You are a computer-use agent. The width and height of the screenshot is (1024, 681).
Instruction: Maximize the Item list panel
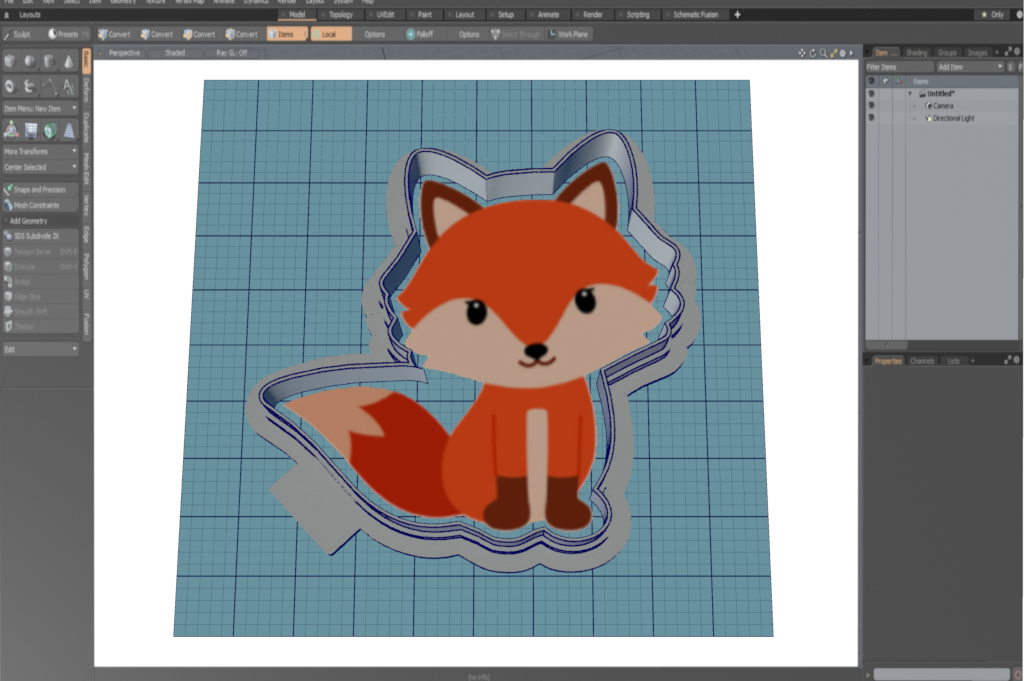pos(1008,52)
